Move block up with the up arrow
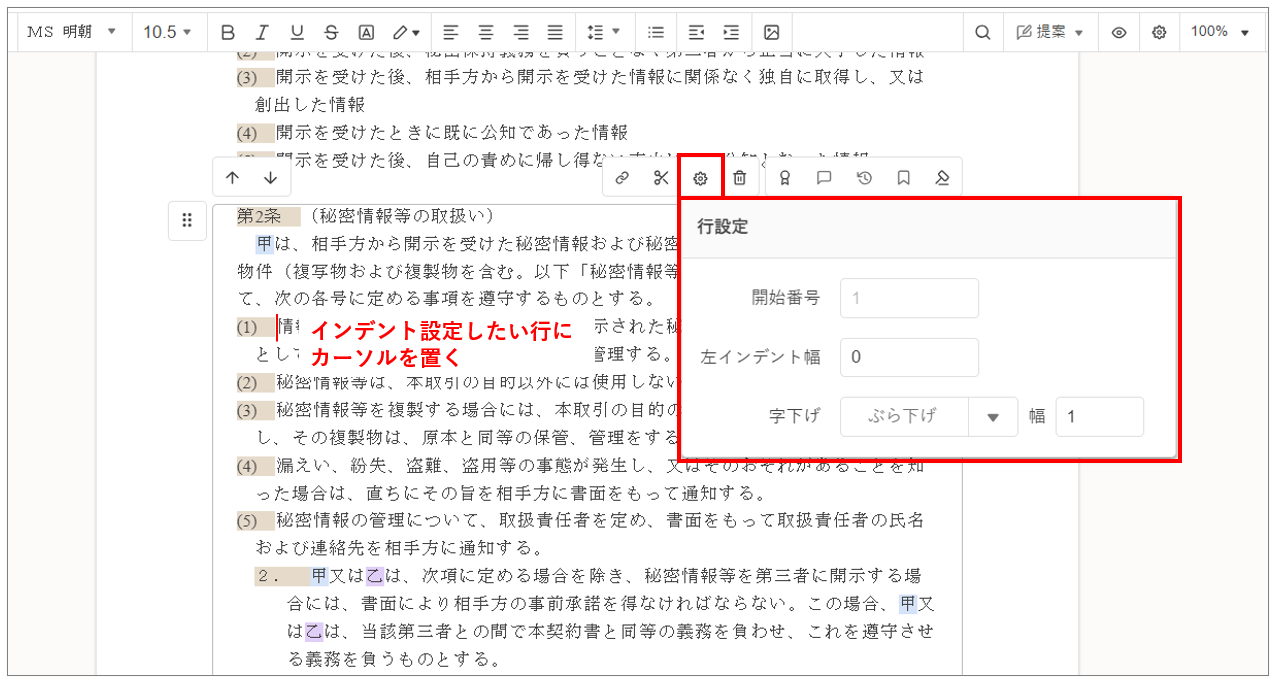Screen dimensions: 1273x684 coord(233,178)
